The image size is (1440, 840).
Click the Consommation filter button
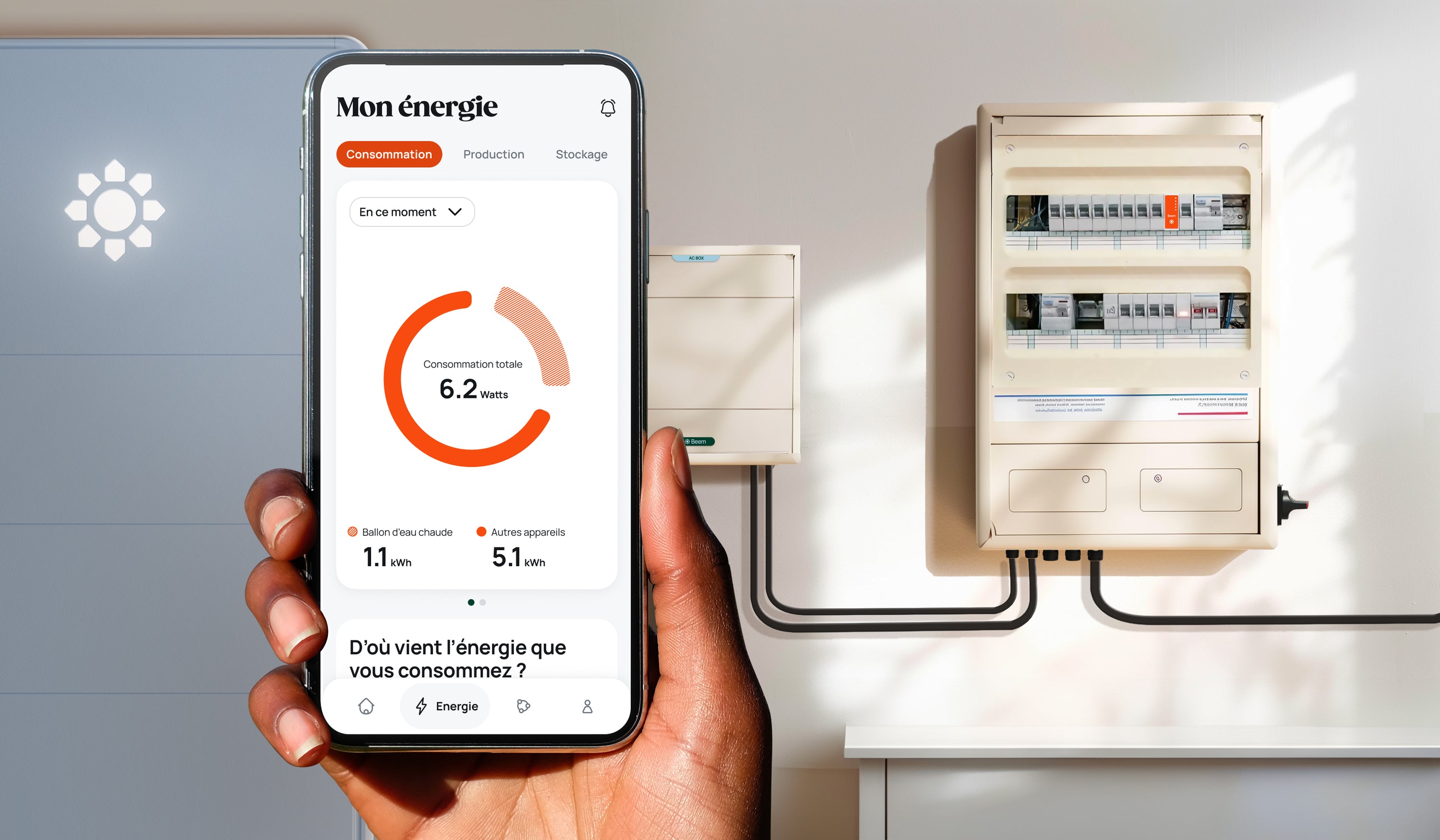pyautogui.click(x=390, y=154)
